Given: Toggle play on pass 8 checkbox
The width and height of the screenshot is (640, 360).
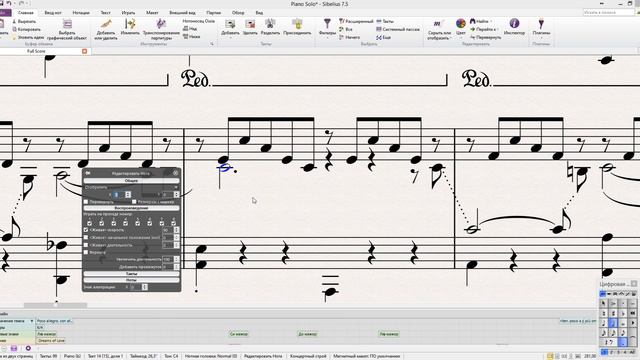Looking at the screenshot, I should tap(173, 223).
